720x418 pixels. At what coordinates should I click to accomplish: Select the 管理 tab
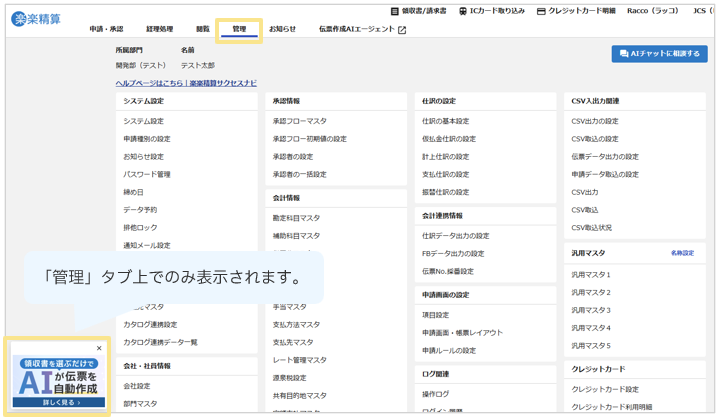[x=239, y=29]
